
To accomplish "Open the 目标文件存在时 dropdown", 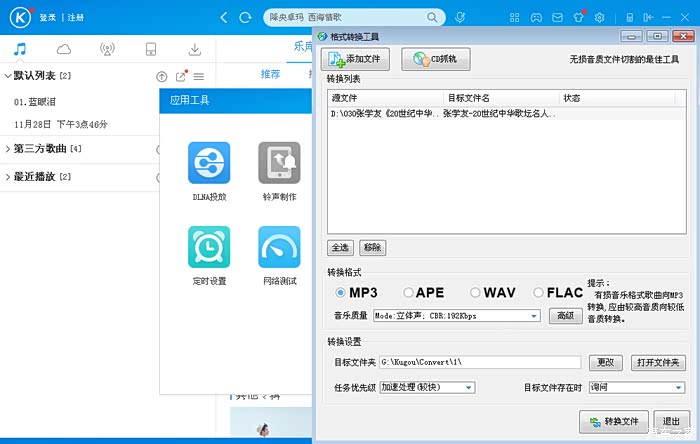I will (x=678, y=387).
